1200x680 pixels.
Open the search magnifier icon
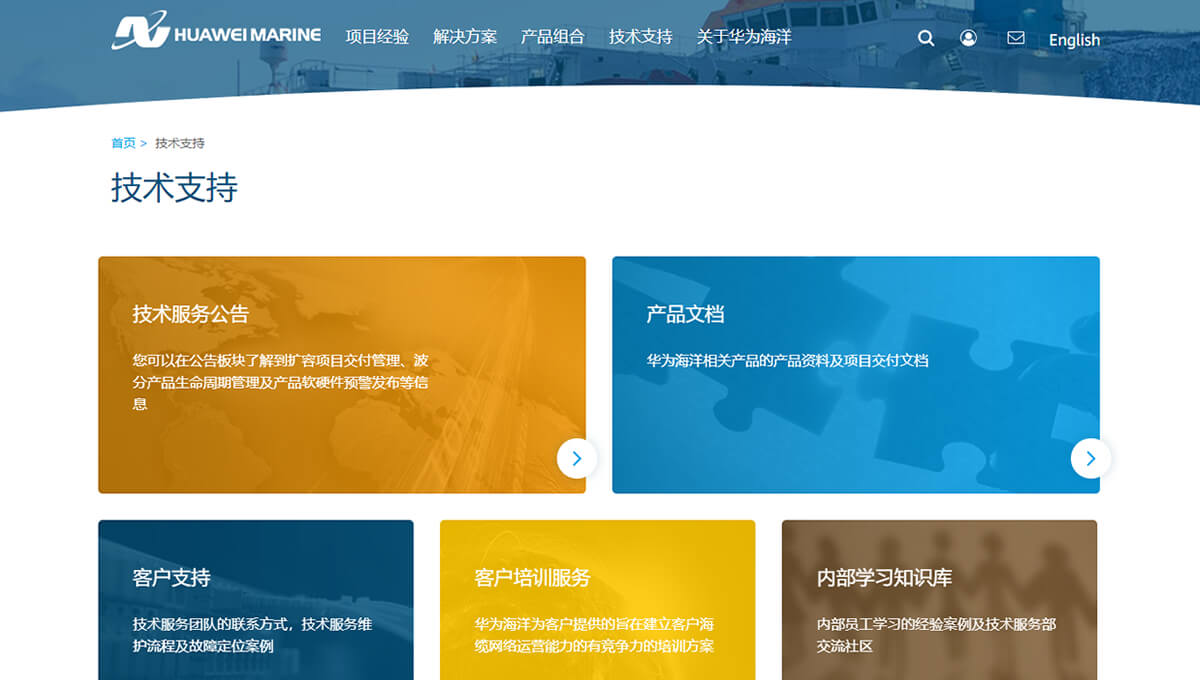pos(926,38)
